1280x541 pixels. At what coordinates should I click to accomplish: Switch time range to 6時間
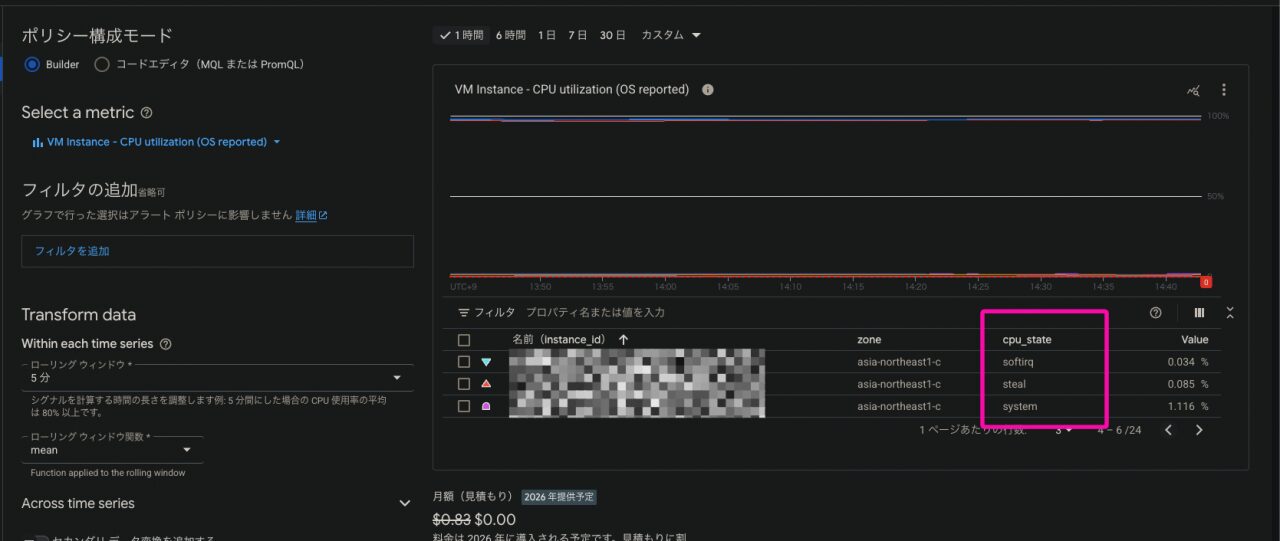510,35
